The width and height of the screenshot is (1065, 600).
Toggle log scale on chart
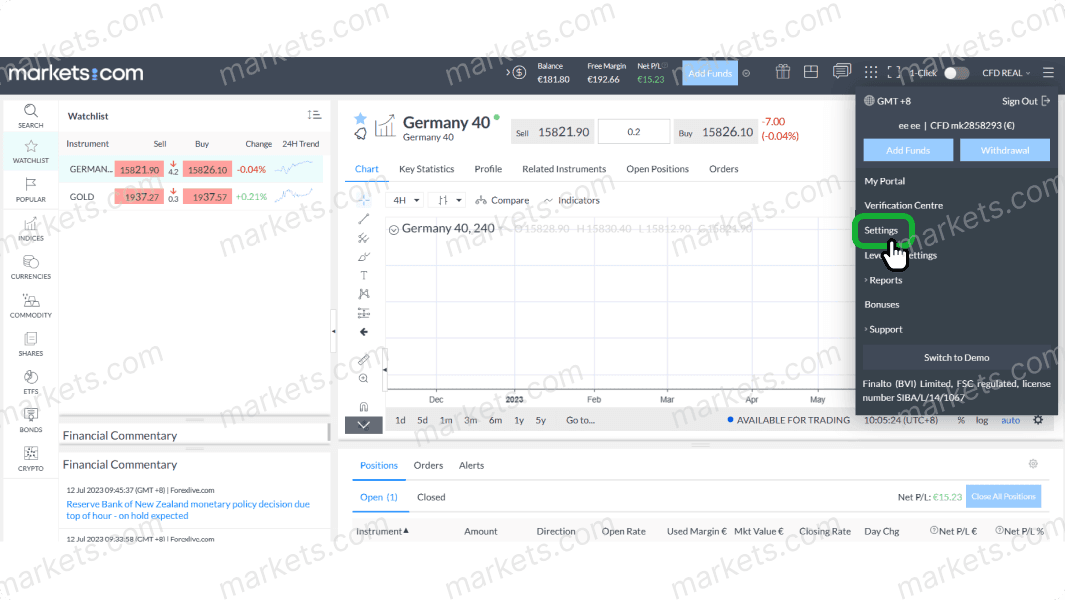(x=982, y=420)
